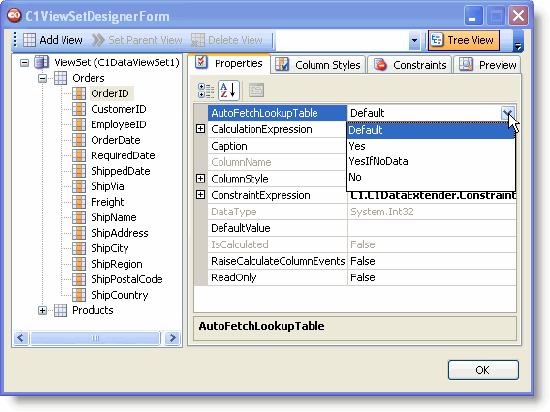Click the Delete View toolbar button
Screen dimensions: 550x412
click(227, 40)
